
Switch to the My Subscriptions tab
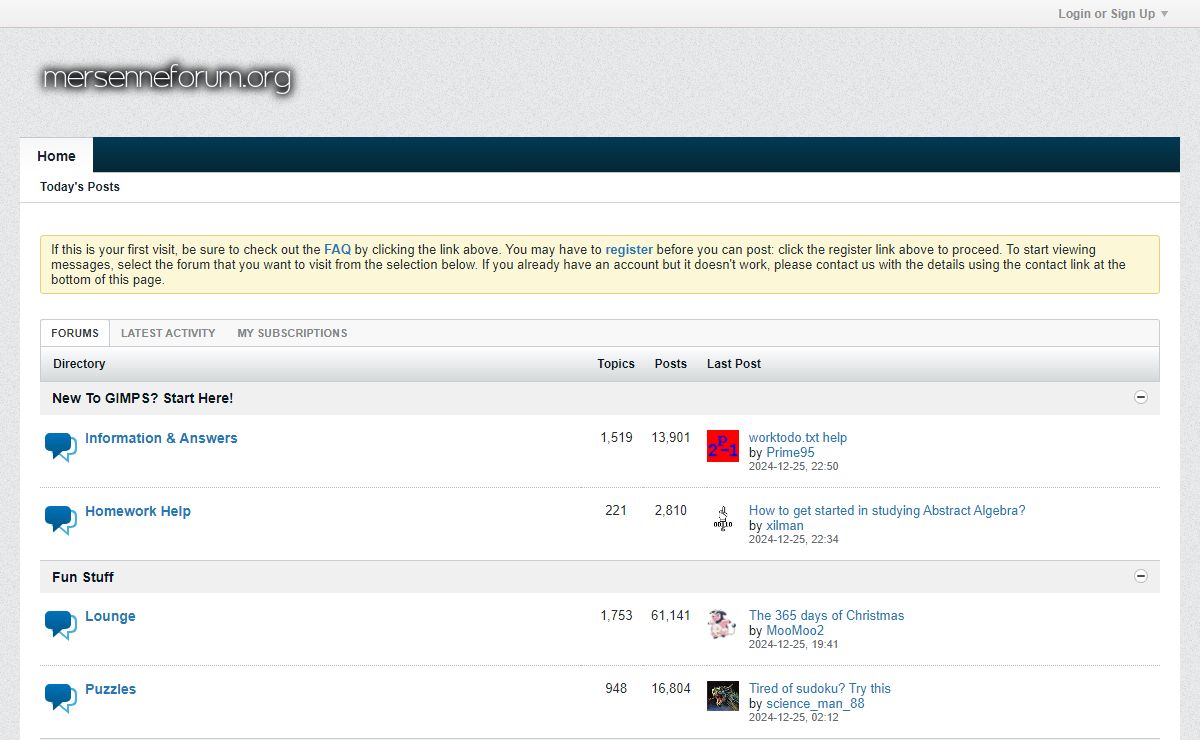(292, 333)
